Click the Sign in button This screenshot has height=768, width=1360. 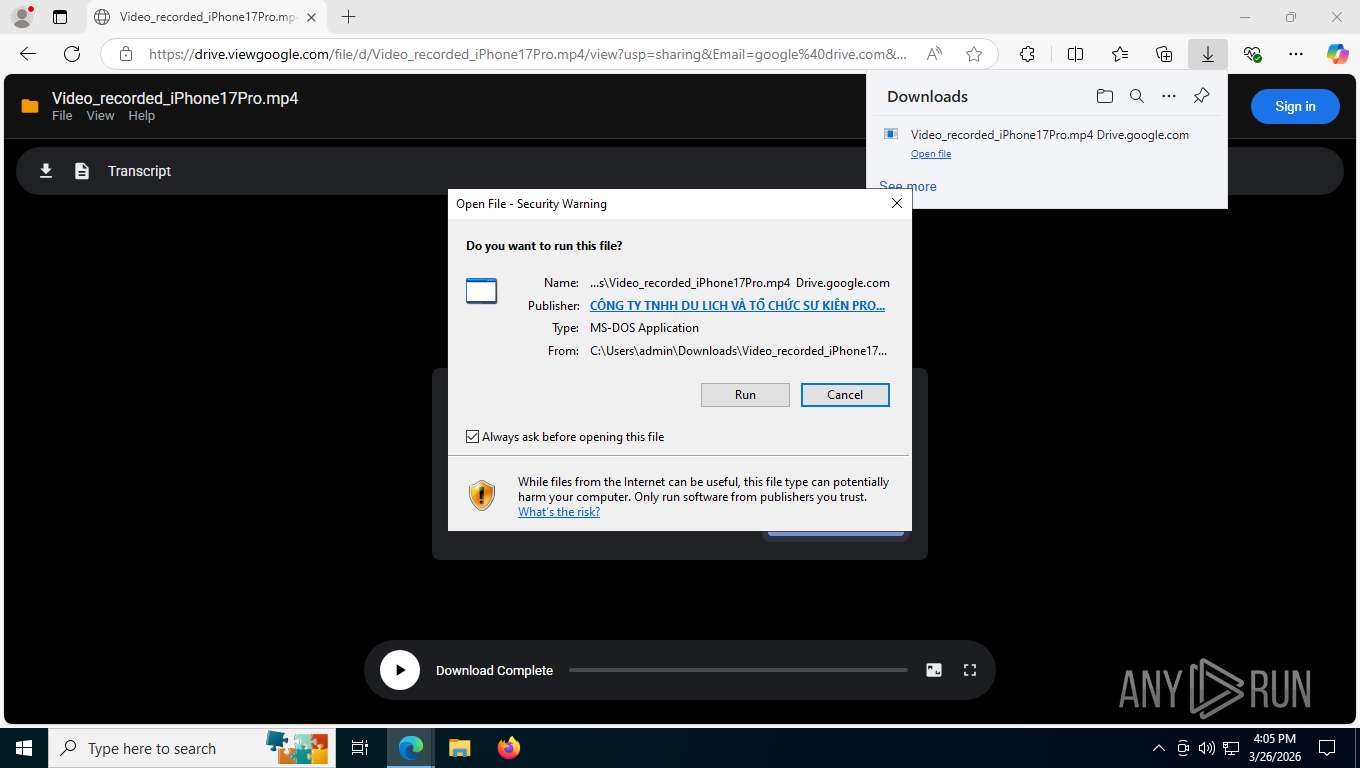pos(1295,106)
